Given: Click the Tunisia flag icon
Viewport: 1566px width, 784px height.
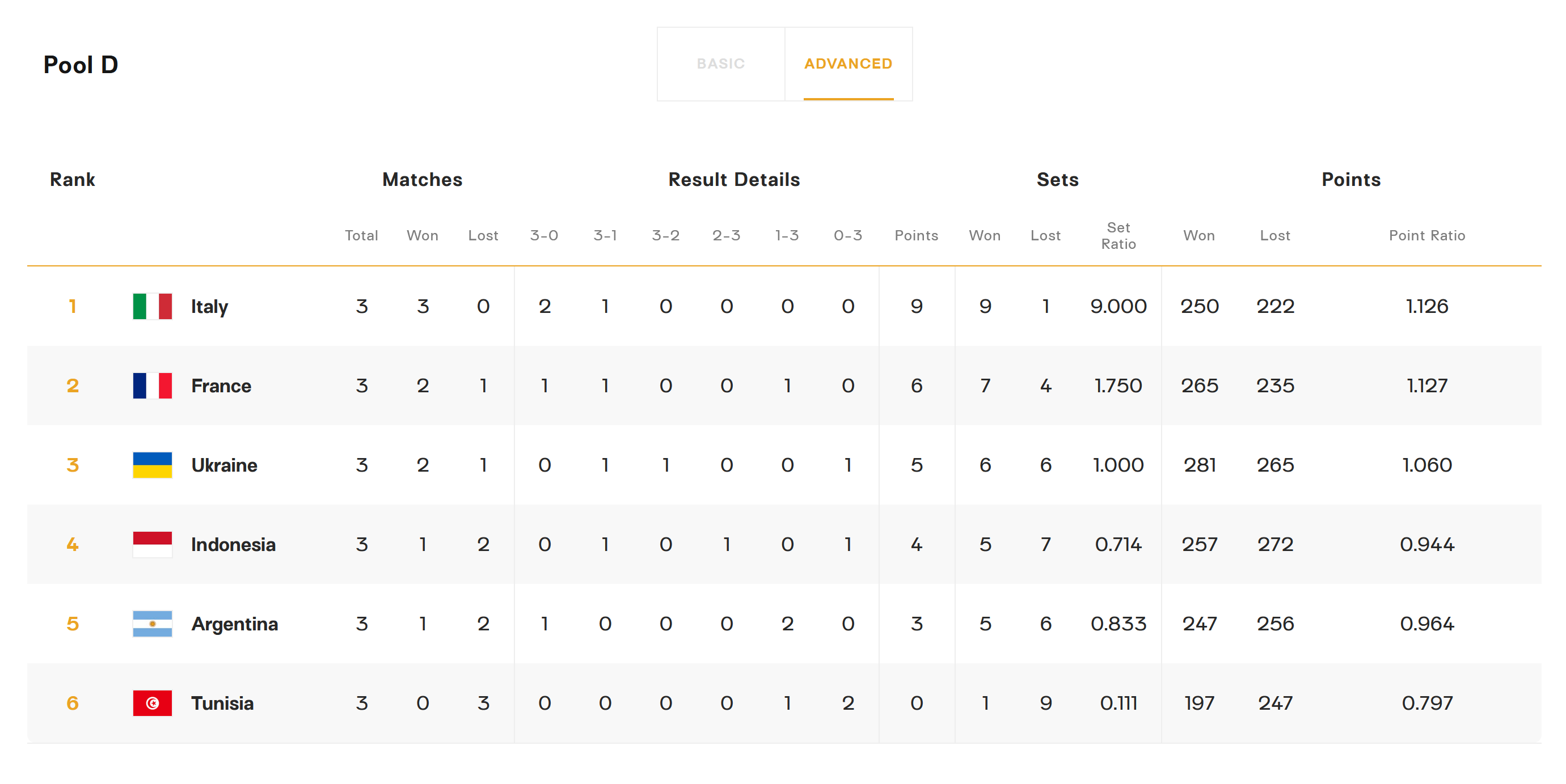Looking at the screenshot, I should click(x=152, y=703).
